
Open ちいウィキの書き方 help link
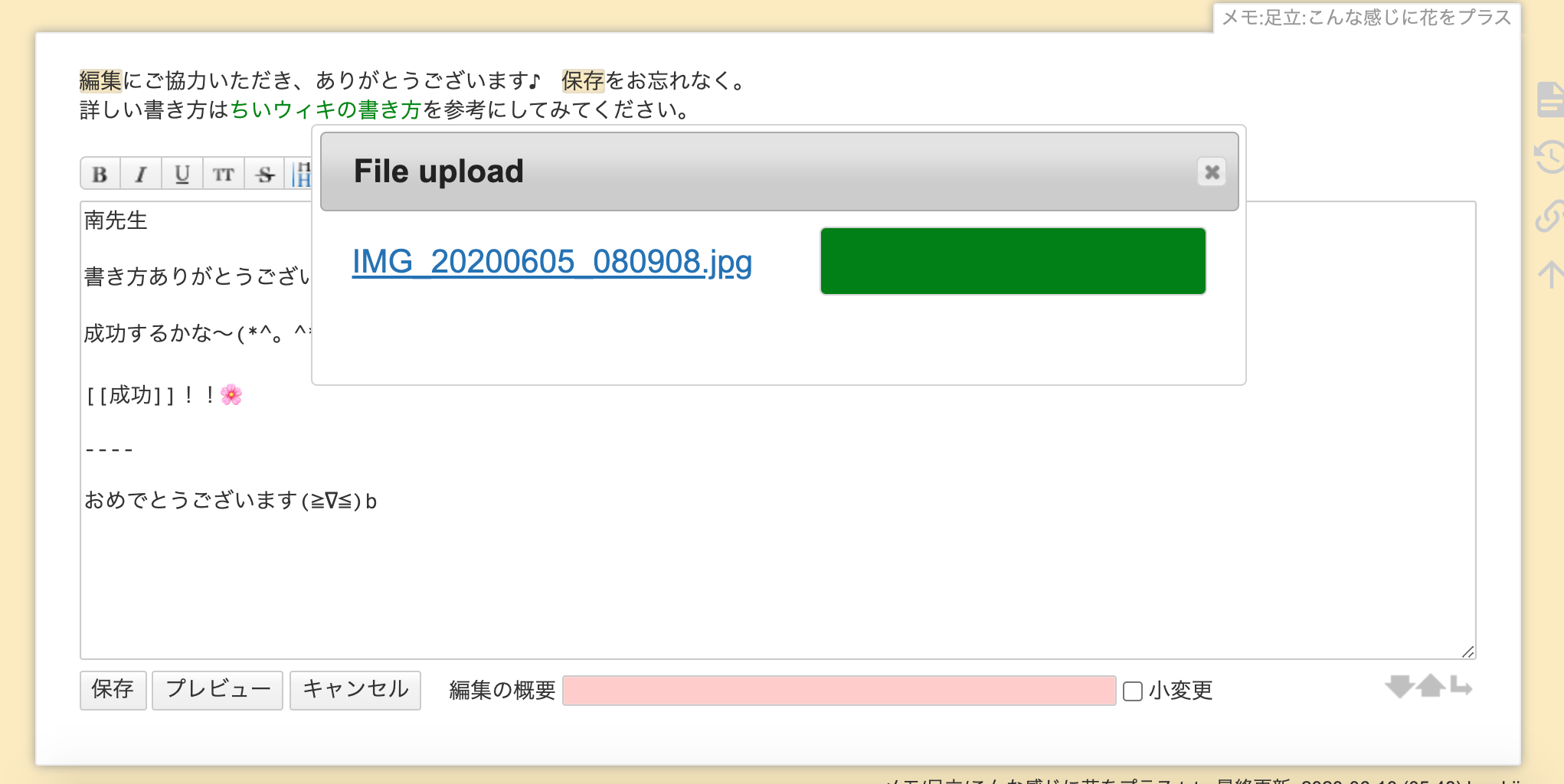point(326,110)
